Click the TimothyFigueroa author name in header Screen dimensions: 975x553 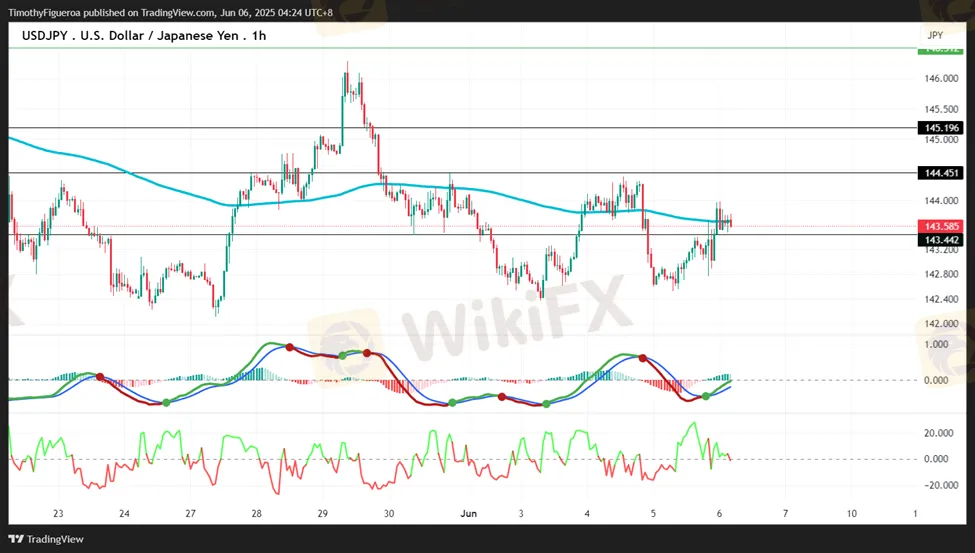[51, 12]
